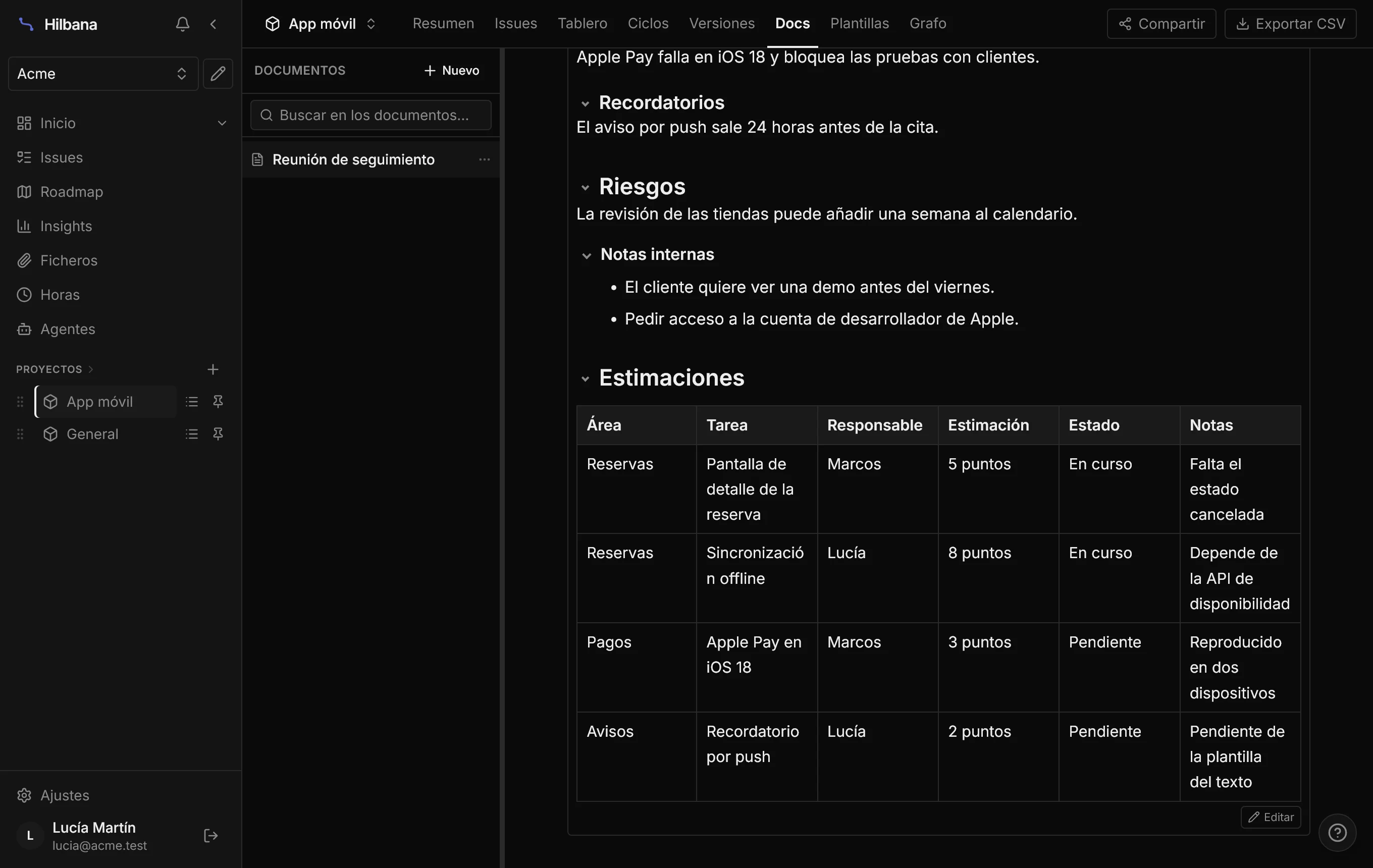This screenshot has height=868, width=1373.
Task: Add a new project with the plus icon
Action: (x=213, y=369)
